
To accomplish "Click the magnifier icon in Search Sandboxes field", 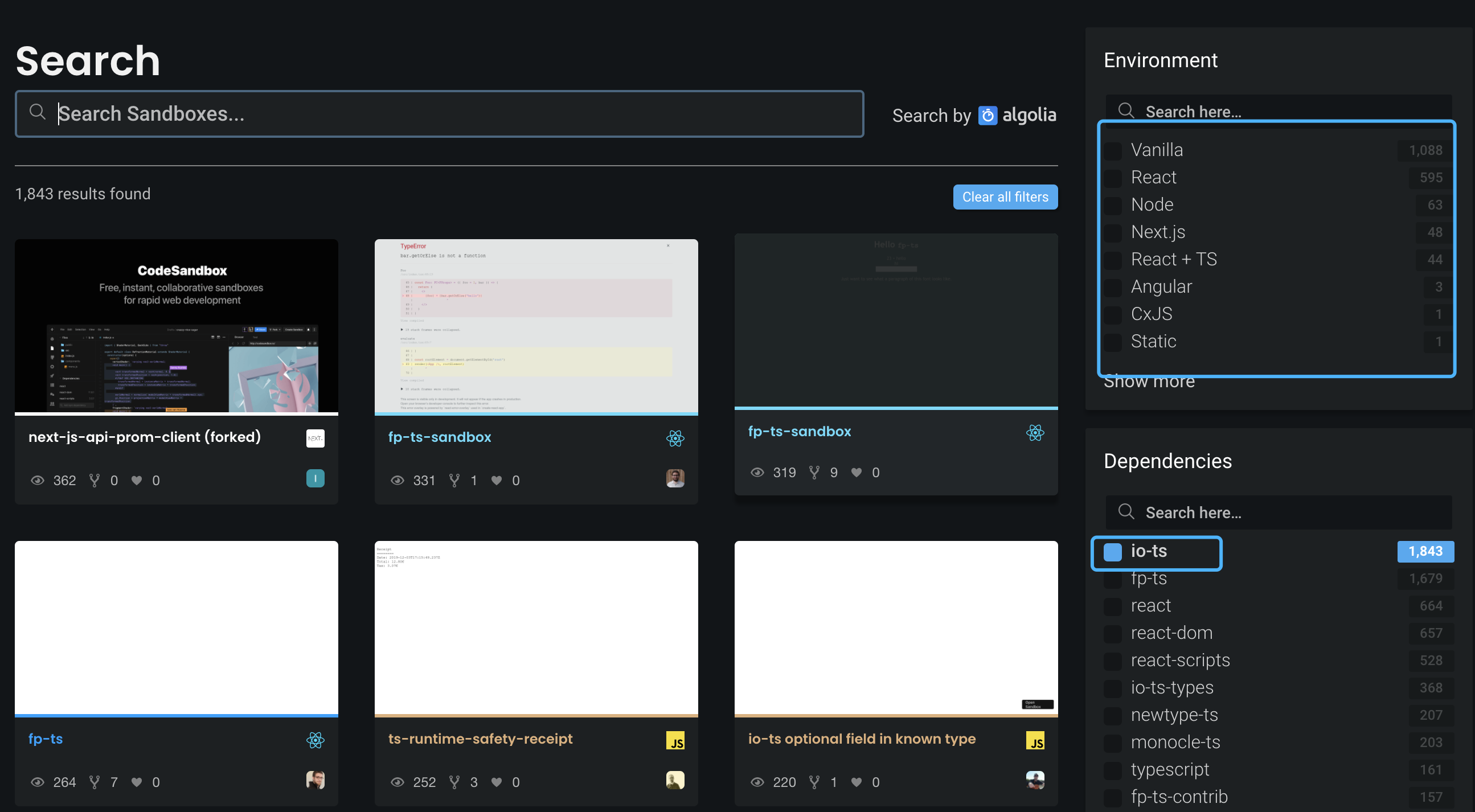I will coord(38,112).
